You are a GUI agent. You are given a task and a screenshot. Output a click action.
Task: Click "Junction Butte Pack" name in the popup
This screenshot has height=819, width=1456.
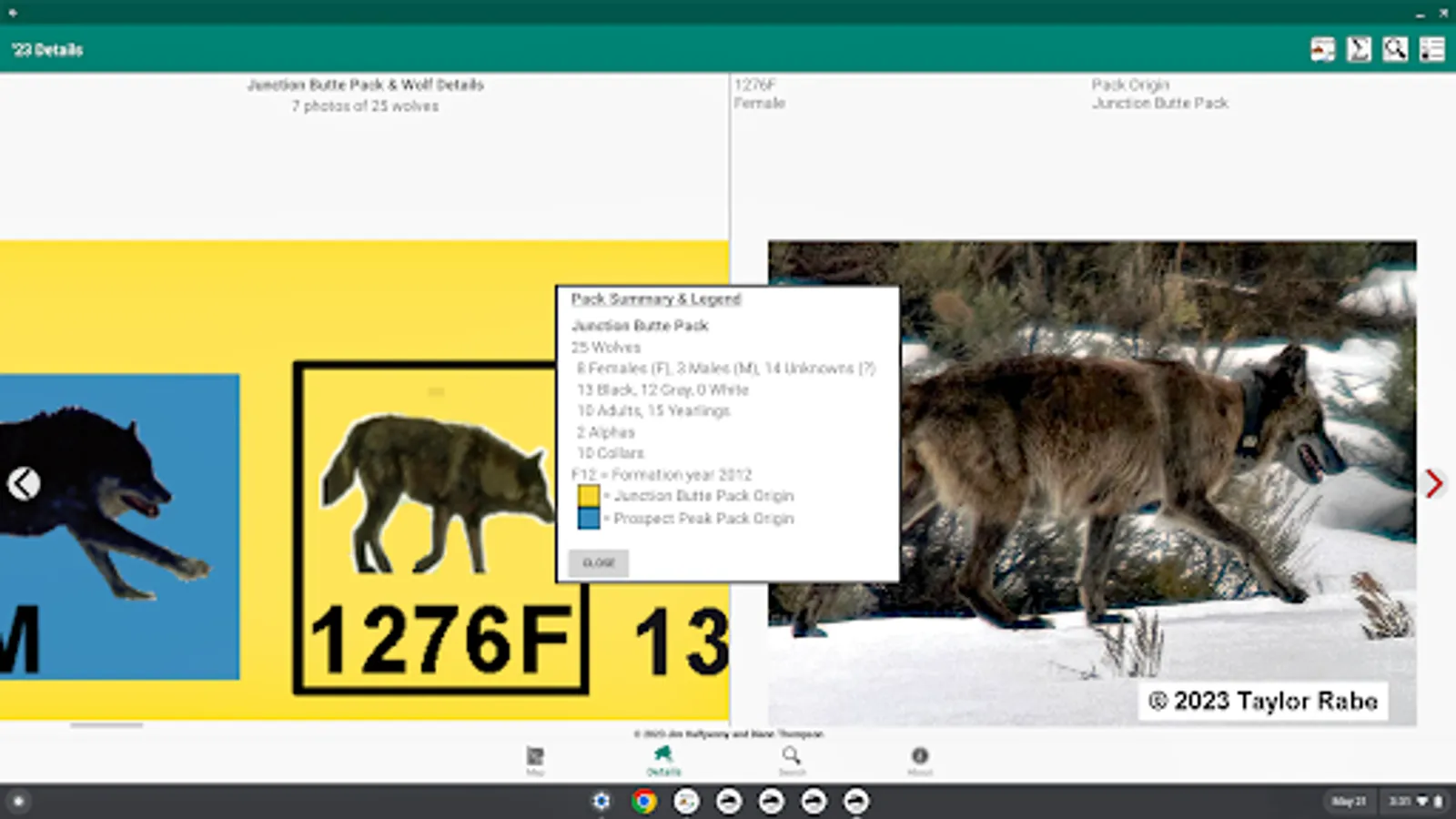coord(640,325)
